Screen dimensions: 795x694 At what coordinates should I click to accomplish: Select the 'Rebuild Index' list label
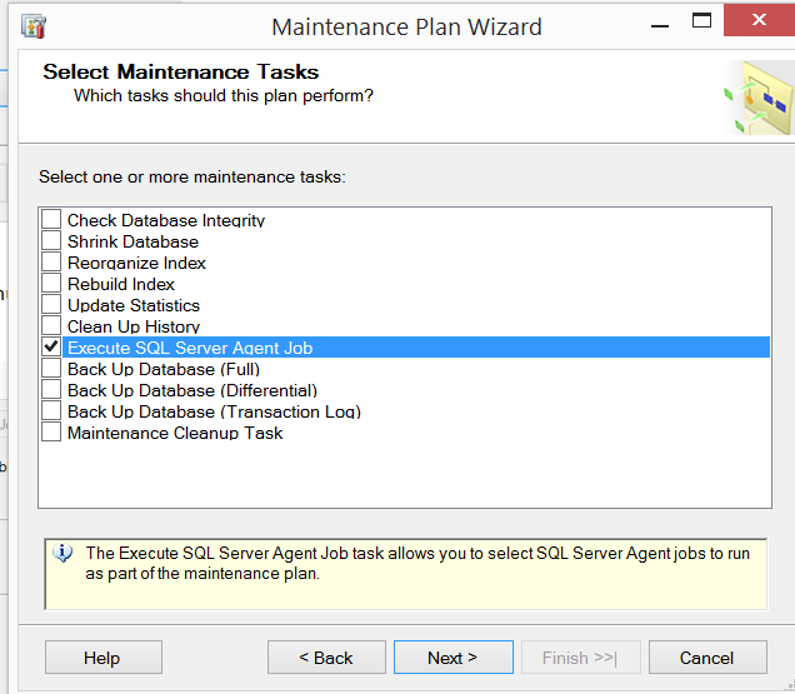[x=121, y=284]
